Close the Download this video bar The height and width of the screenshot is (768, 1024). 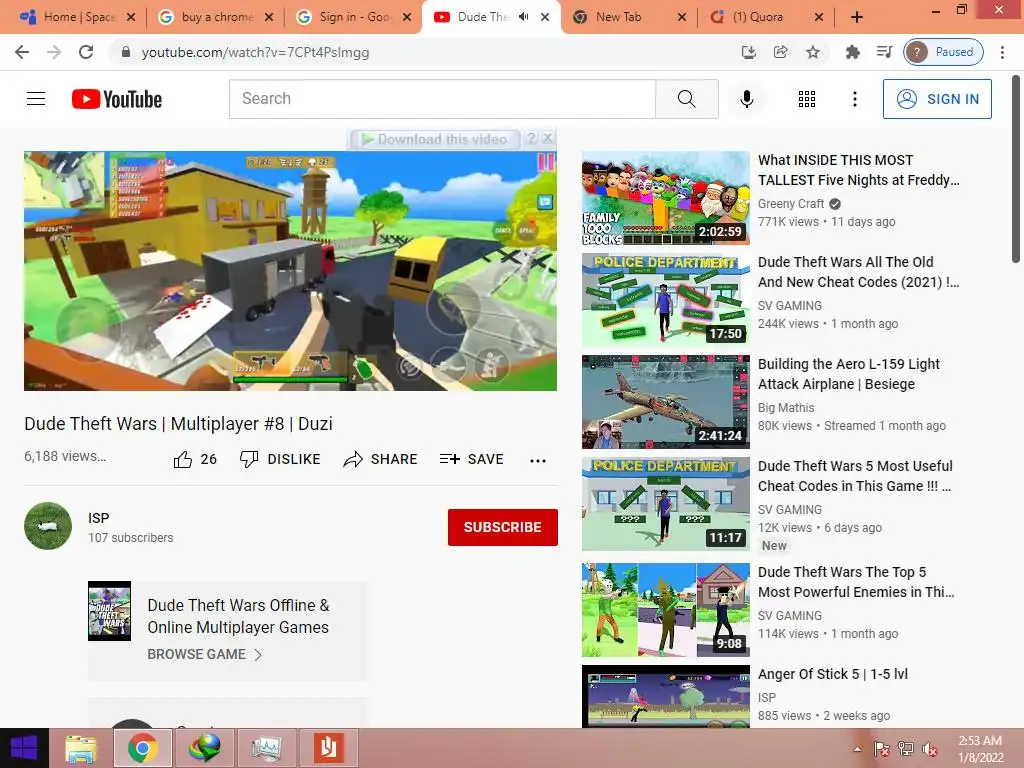coord(548,138)
